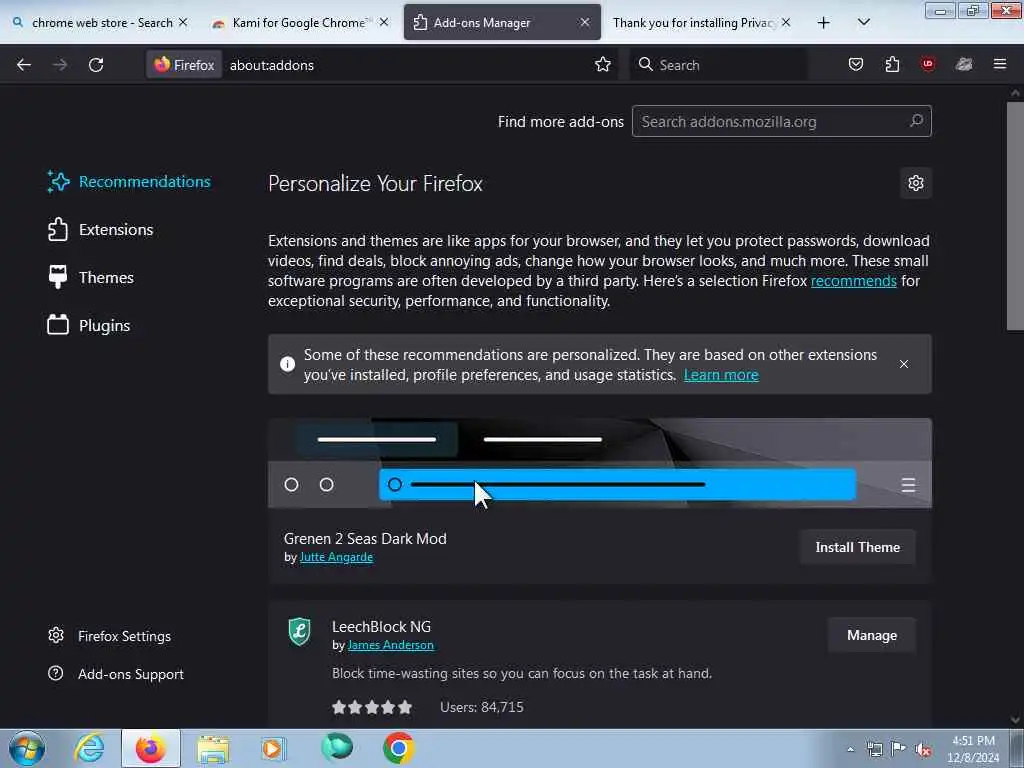The width and height of the screenshot is (1024, 768).
Task: Open Themes category in sidebar
Action: point(91,278)
